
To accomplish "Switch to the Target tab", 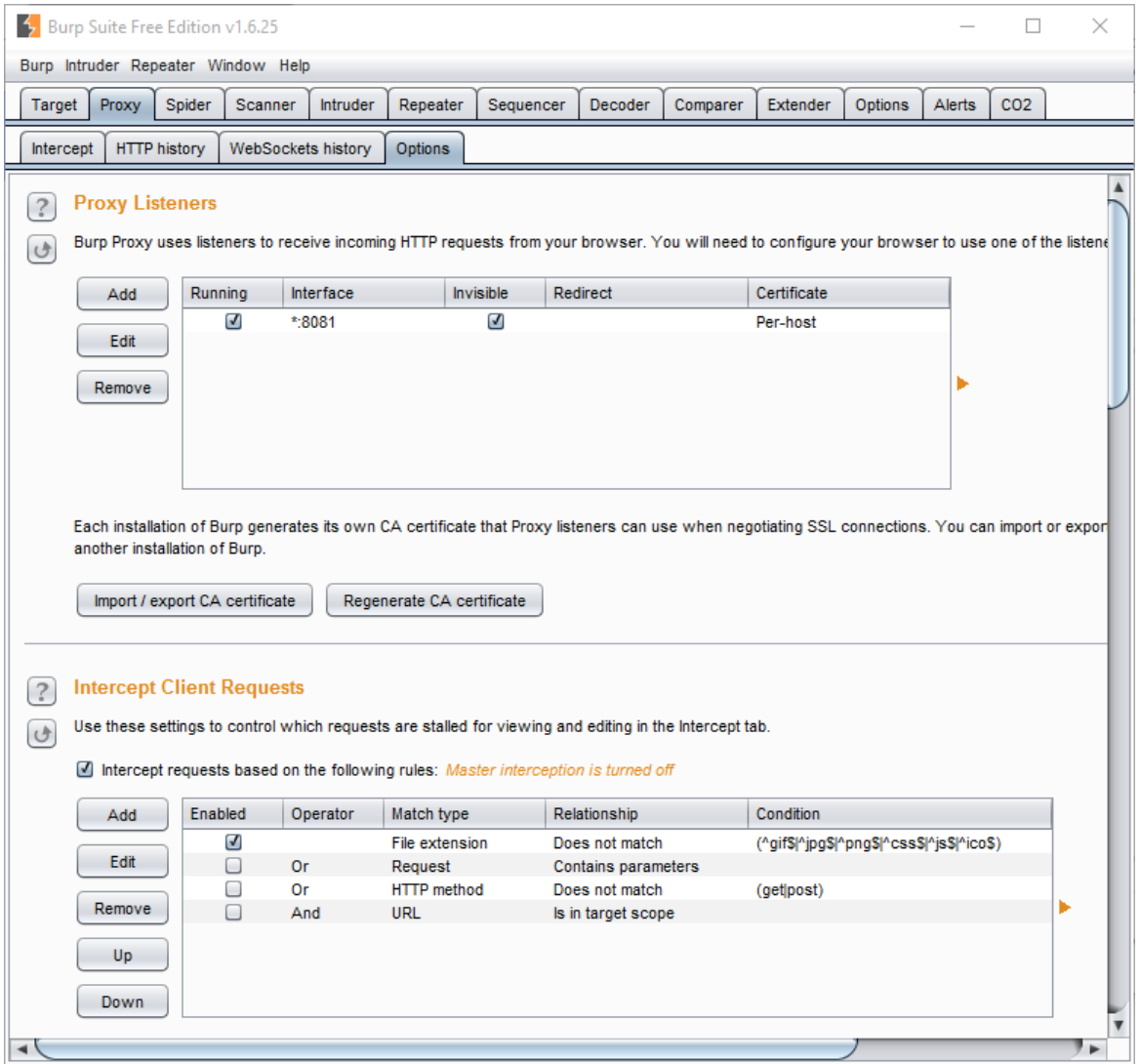I will coord(54,104).
